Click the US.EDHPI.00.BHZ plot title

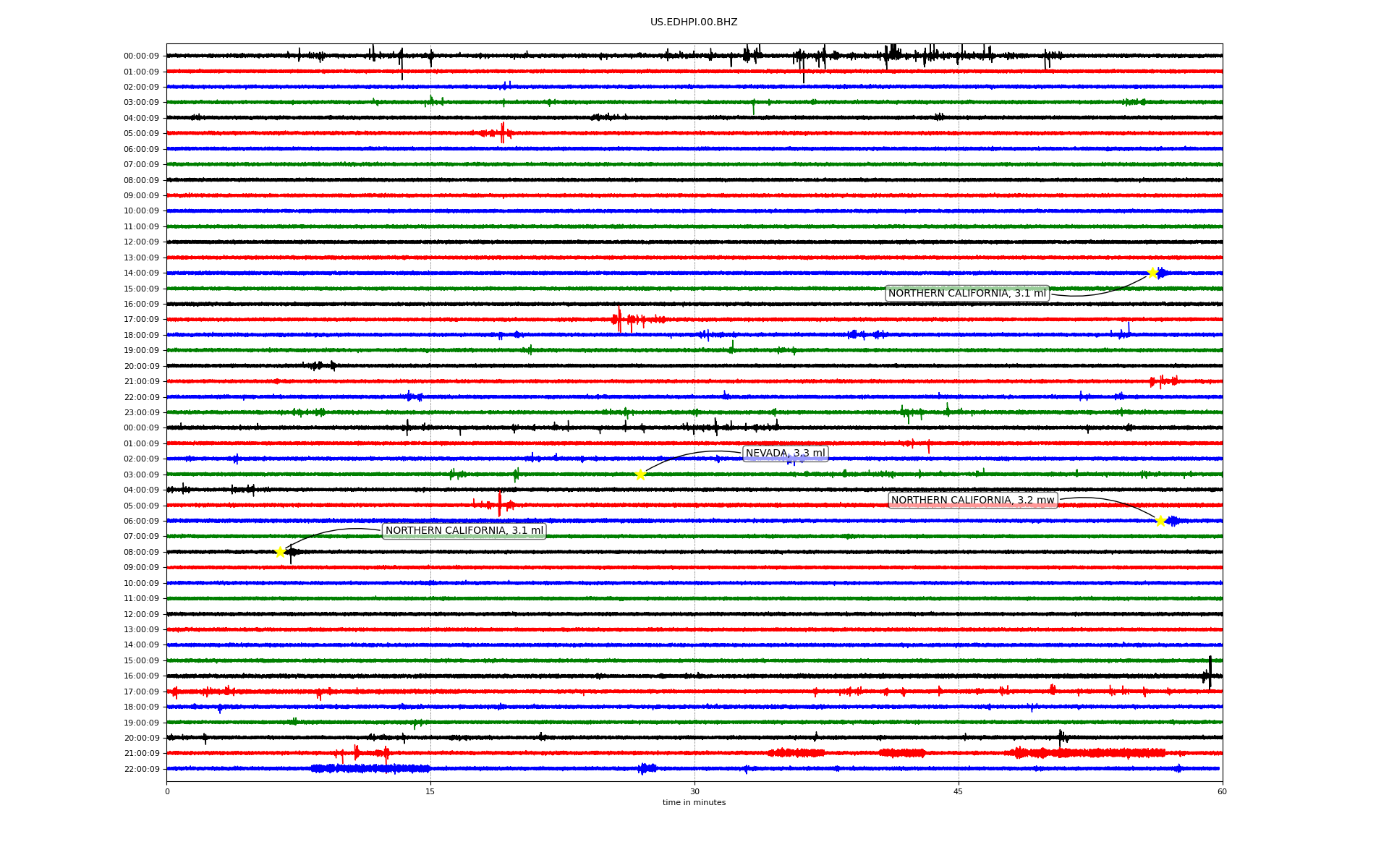point(694,22)
